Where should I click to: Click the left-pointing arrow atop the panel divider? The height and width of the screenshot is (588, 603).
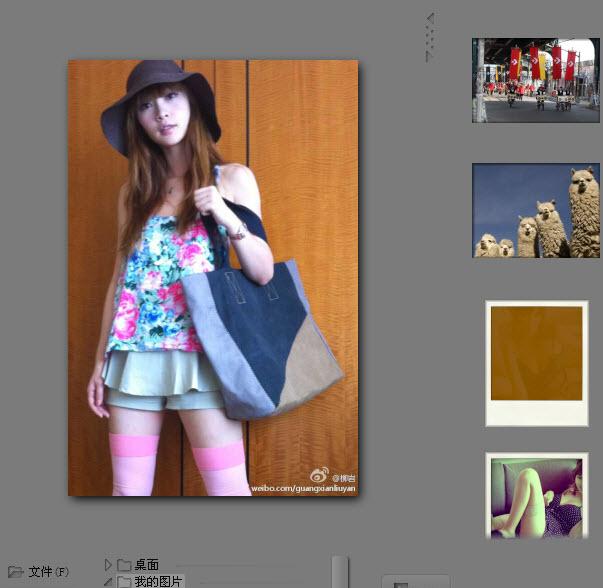pyautogui.click(x=430, y=17)
